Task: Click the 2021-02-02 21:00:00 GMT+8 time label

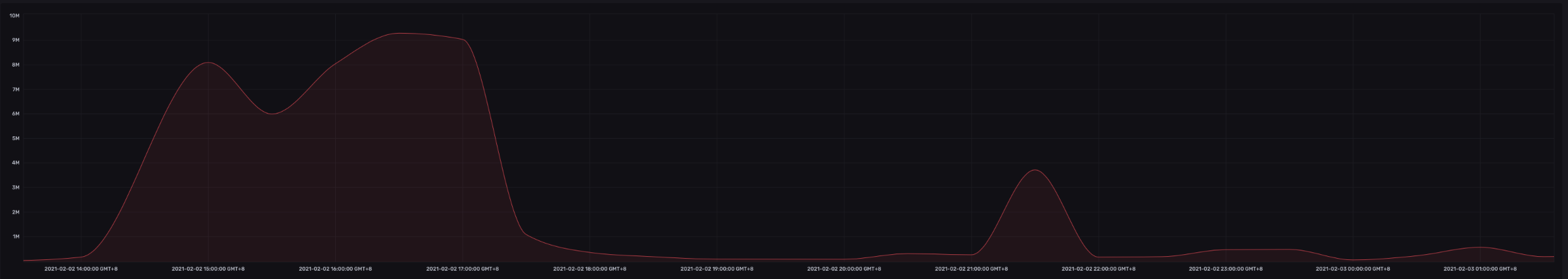Action: pos(971,269)
